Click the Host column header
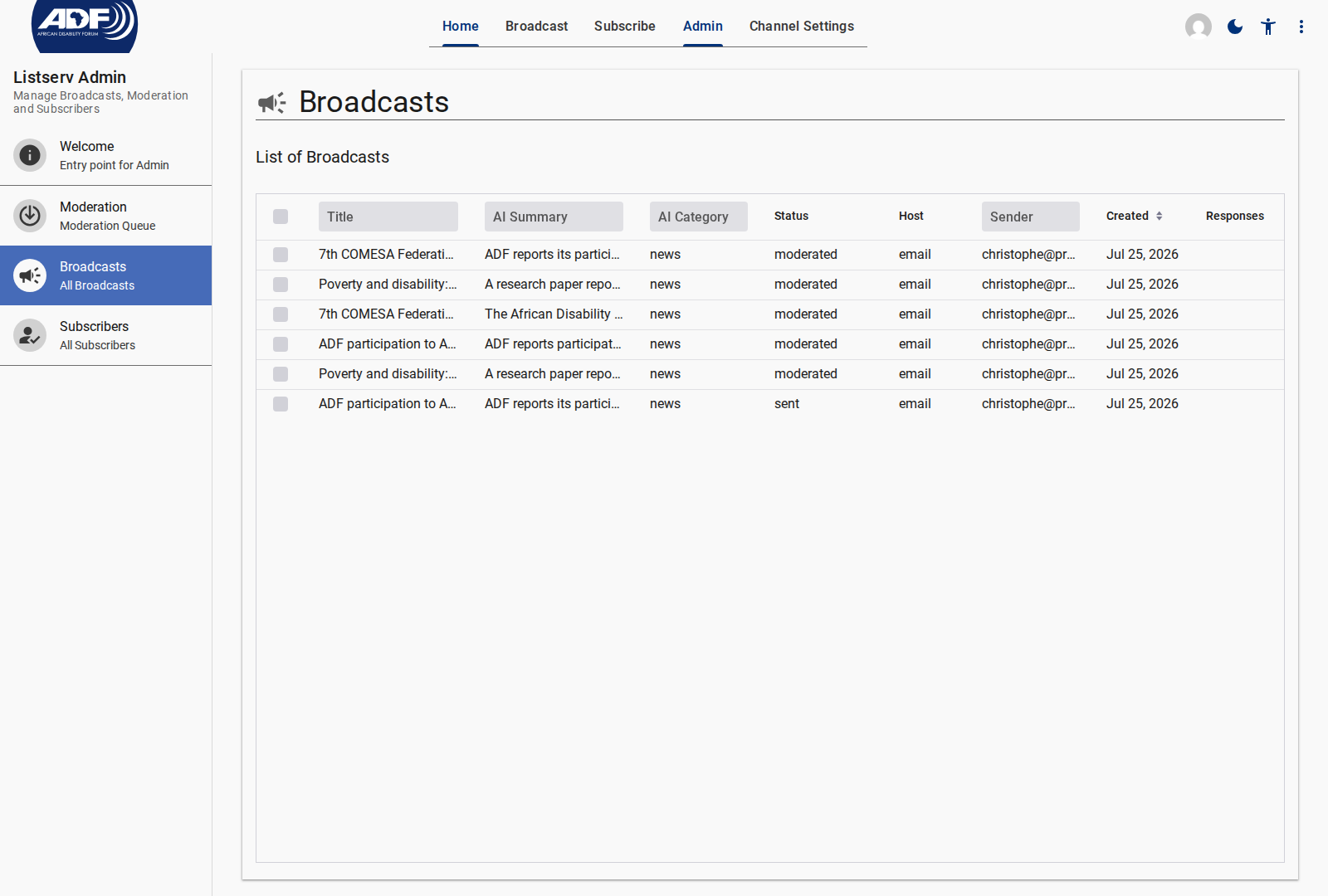 coord(911,216)
